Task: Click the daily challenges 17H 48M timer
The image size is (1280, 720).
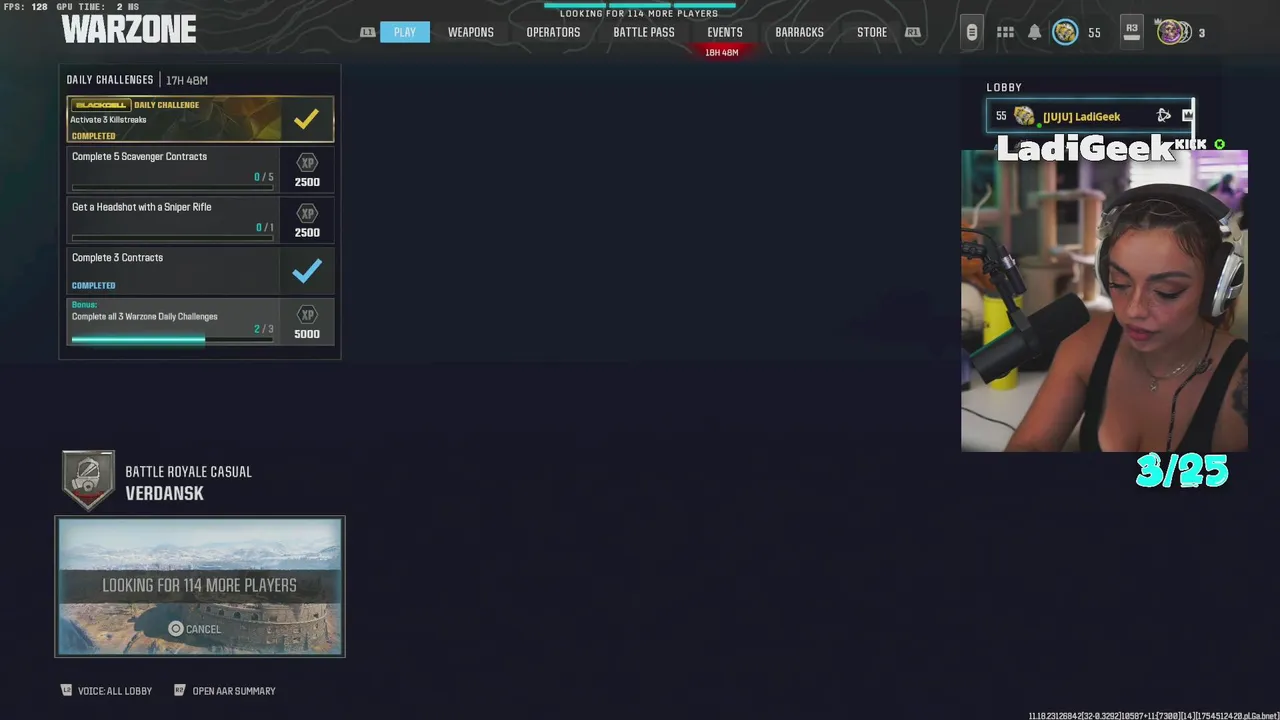Action: click(x=187, y=80)
